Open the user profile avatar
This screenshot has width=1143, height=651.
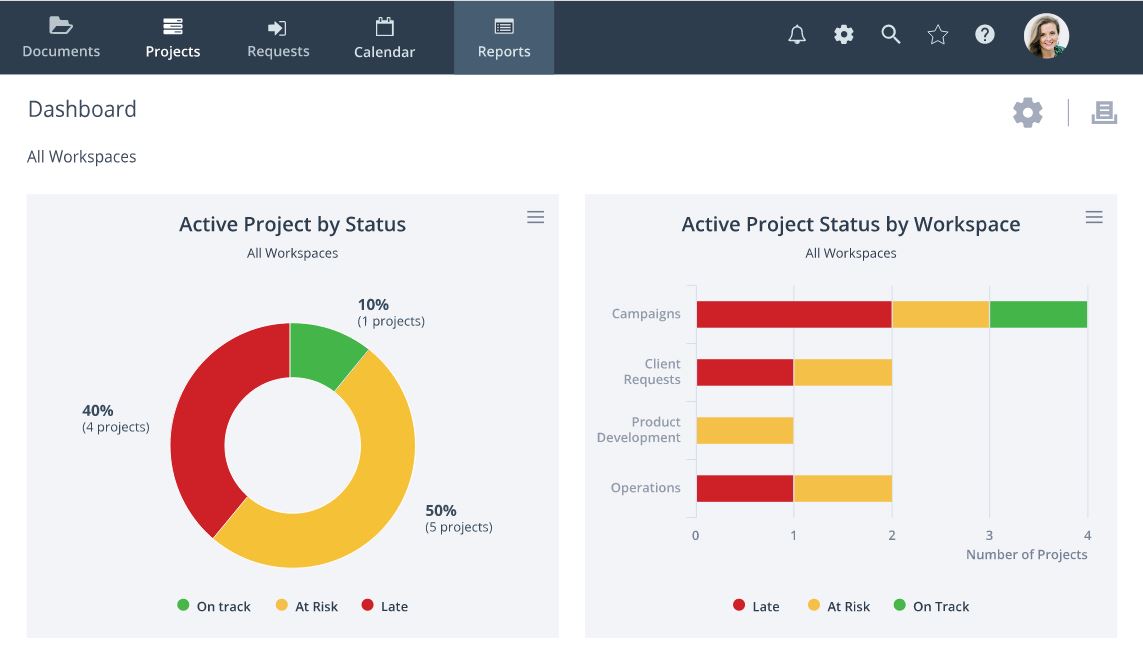point(1046,36)
